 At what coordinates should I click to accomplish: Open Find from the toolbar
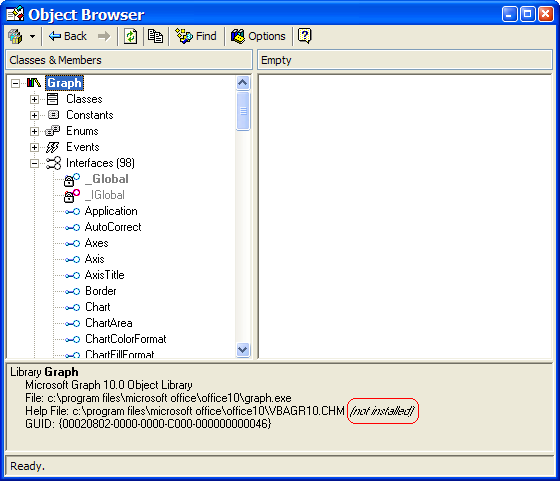tap(196, 36)
